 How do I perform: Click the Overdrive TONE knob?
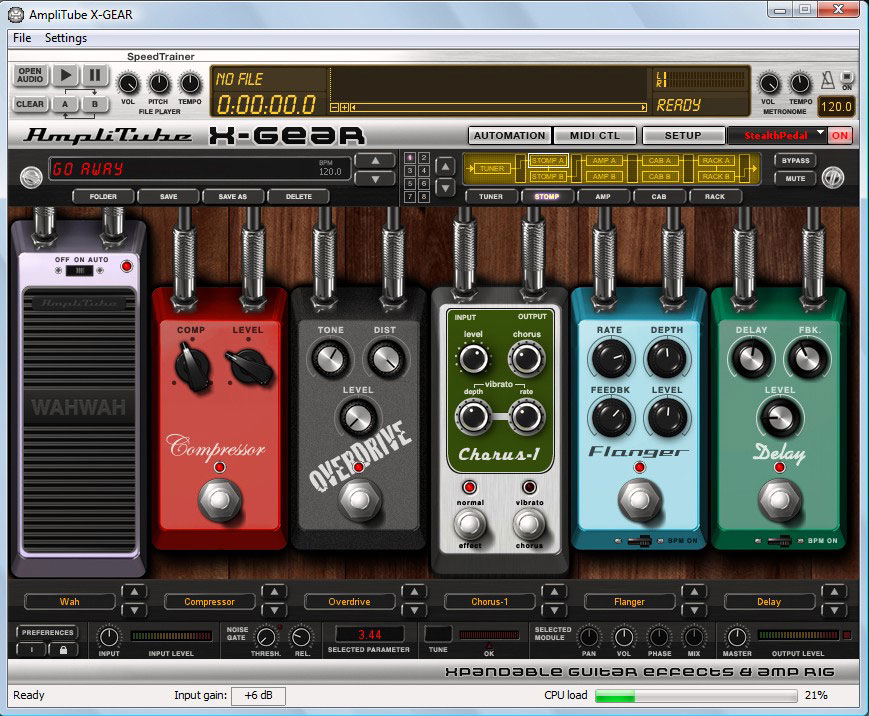point(330,358)
